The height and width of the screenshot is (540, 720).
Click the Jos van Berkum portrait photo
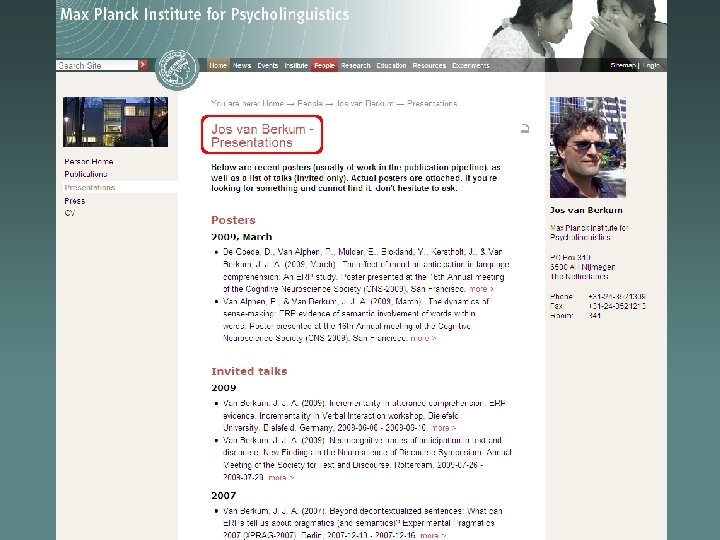[588, 147]
